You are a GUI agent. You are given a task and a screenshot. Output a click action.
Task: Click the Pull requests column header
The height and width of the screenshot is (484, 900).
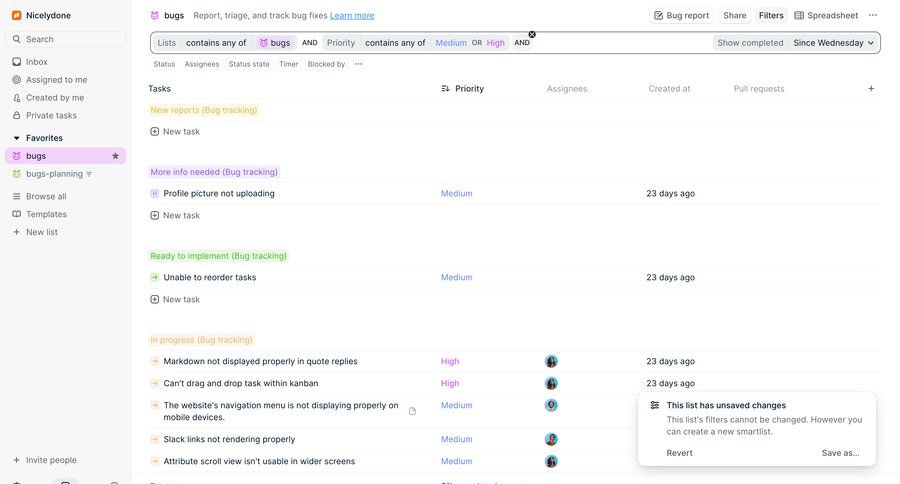click(x=759, y=88)
